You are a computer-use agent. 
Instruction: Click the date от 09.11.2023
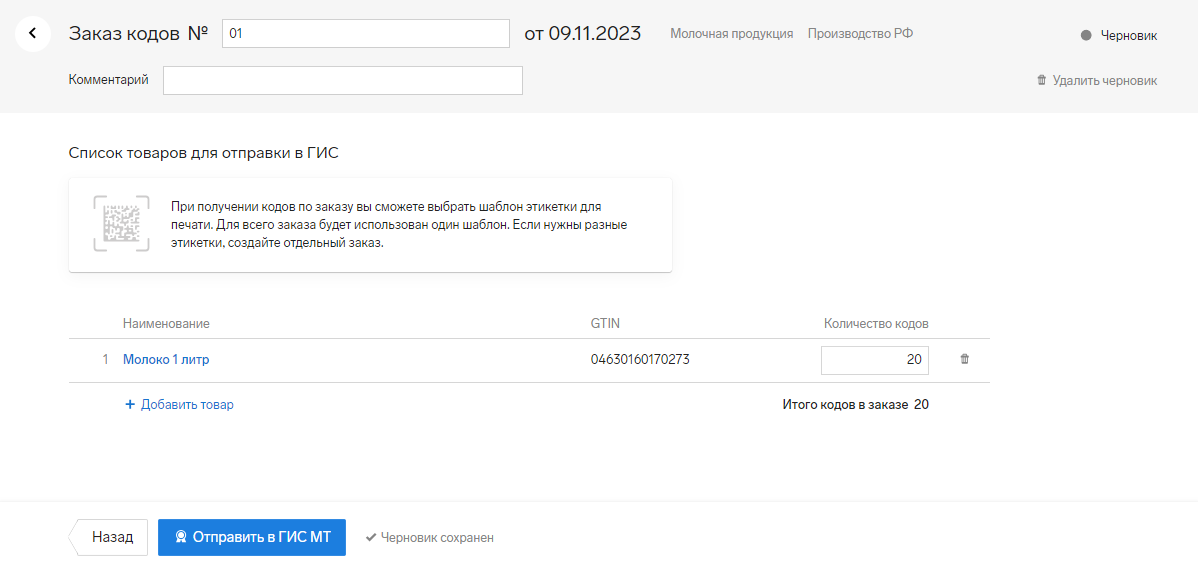(x=582, y=34)
